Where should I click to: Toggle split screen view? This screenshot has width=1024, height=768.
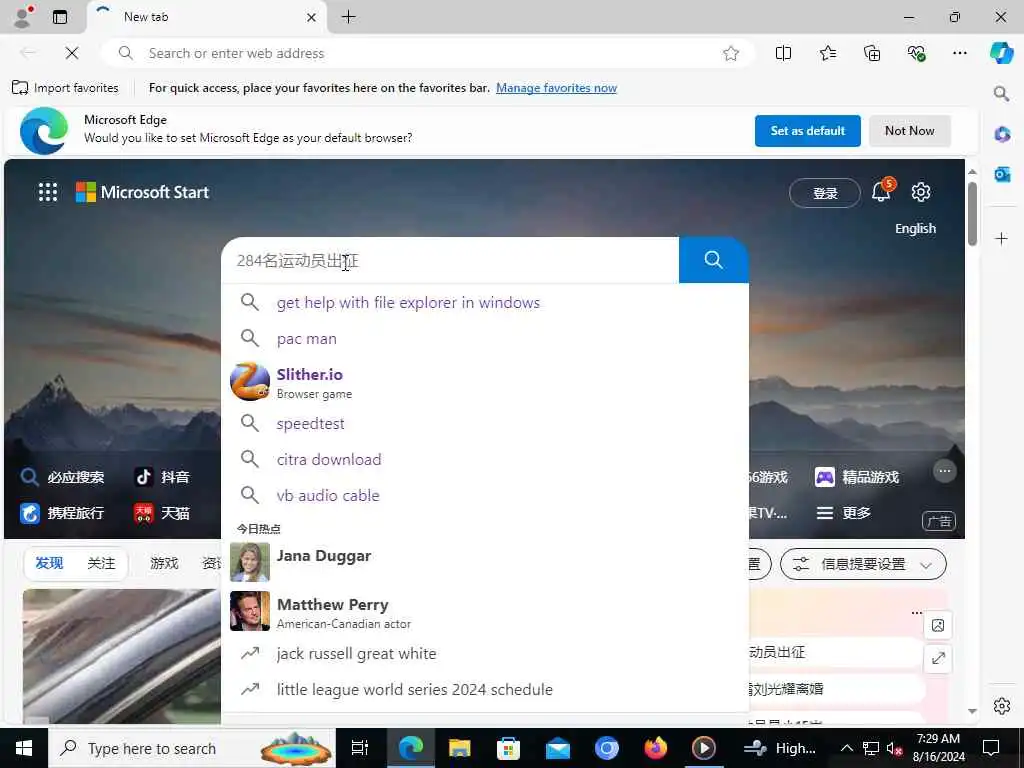pos(783,53)
